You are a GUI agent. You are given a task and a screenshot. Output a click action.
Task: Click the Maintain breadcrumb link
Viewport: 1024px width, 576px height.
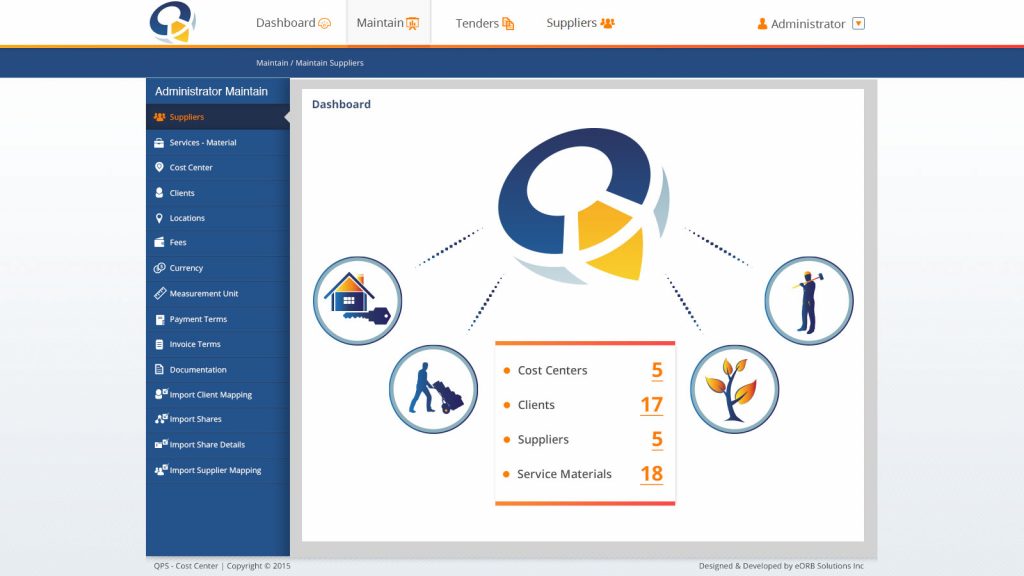click(271, 63)
